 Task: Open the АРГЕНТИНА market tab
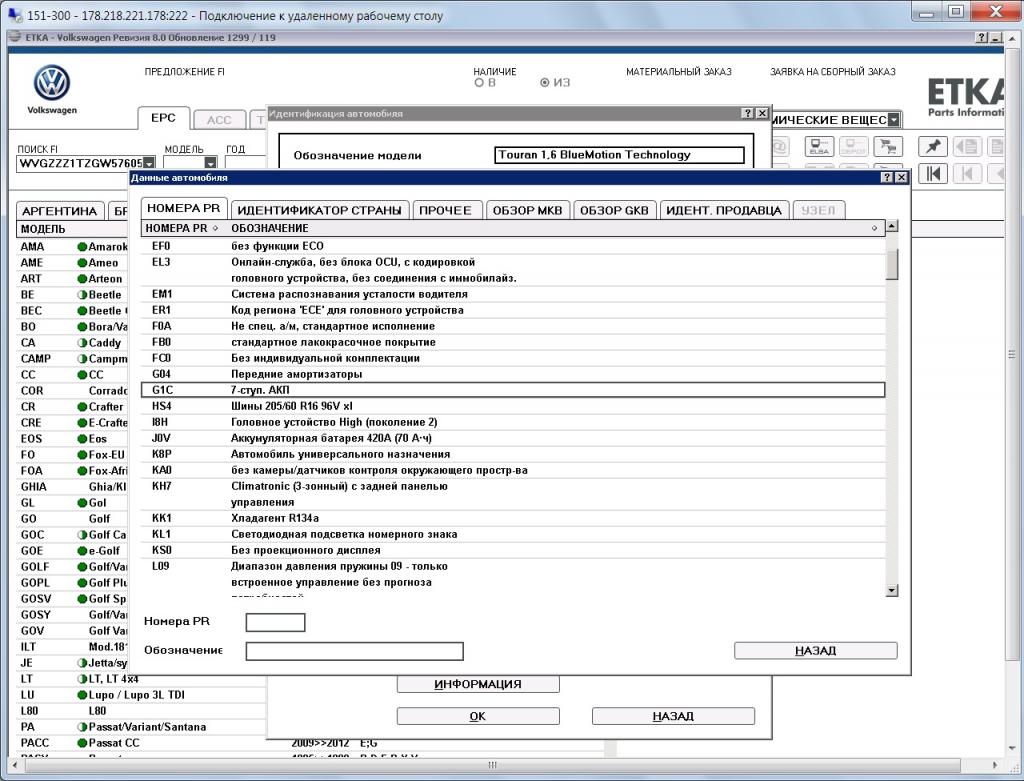pyautogui.click(x=59, y=211)
